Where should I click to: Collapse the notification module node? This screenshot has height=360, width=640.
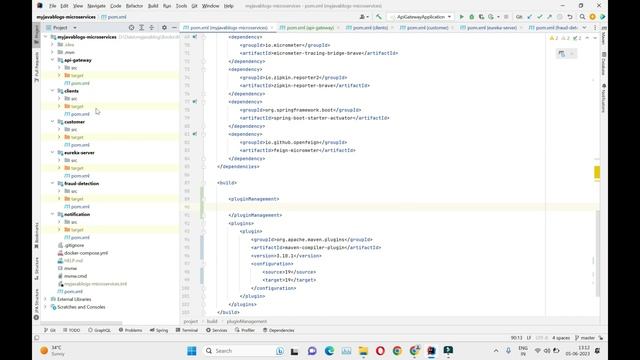pyautogui.click(x=52, y=214)
